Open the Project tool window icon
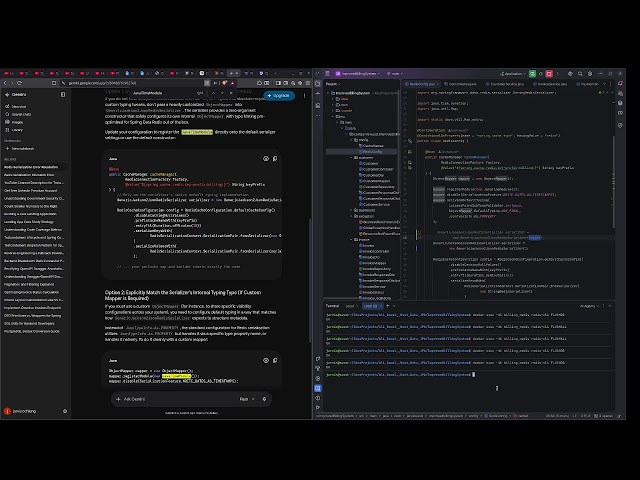This screenshot has width=640, height=480. [x=318, y=84]
